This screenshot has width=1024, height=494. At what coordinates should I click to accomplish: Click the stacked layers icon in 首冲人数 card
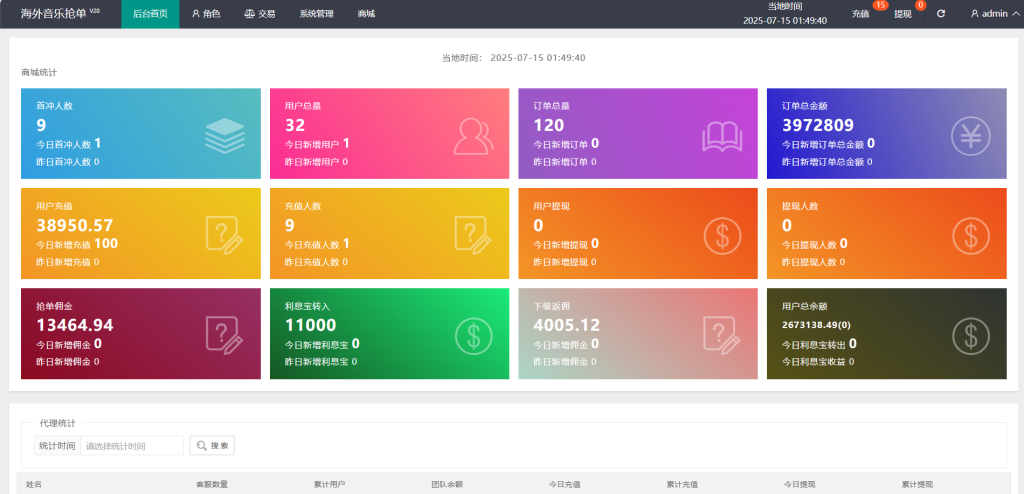pyautogui.click(x=225, y=136)
